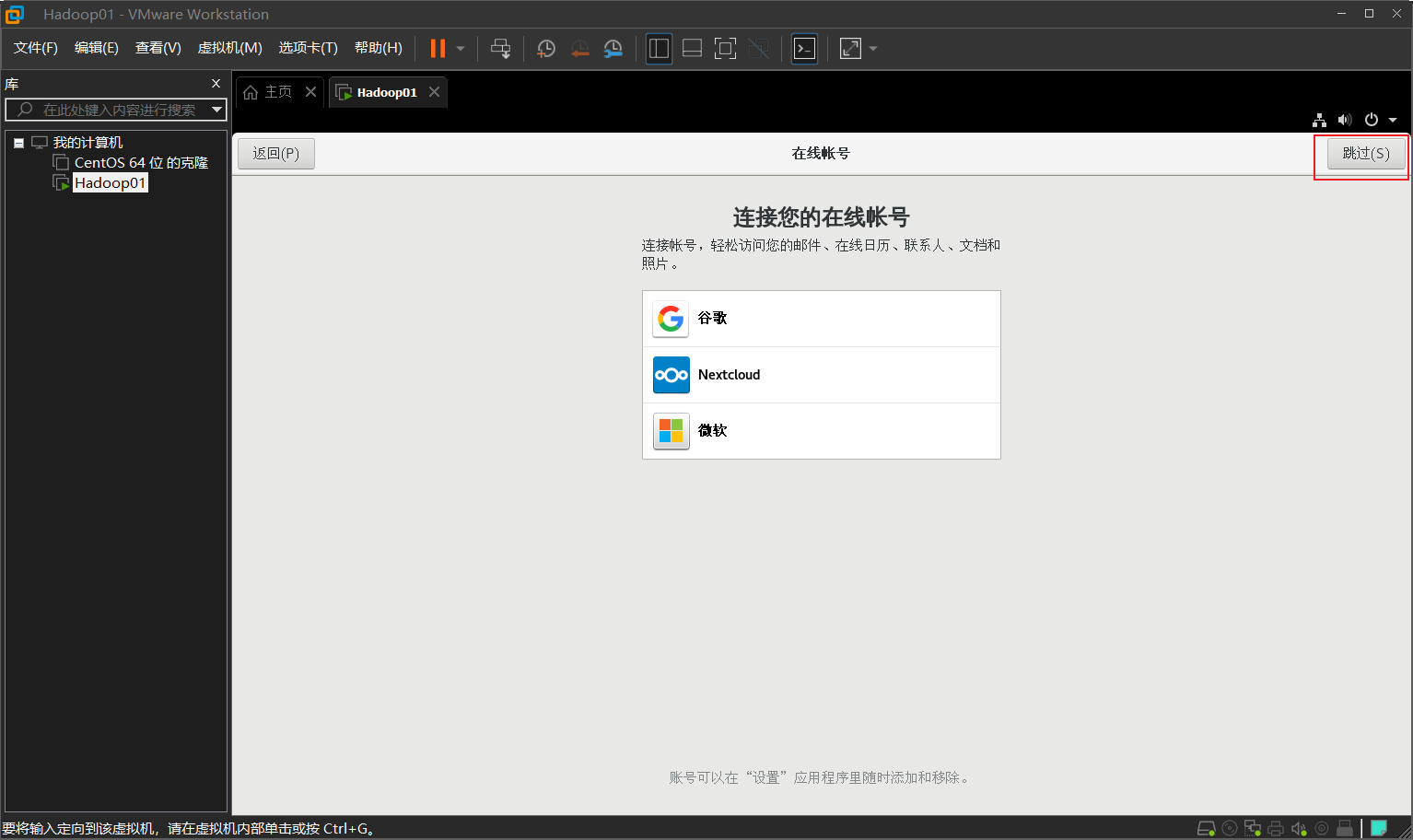
Task: Choose the Nextcloud account option
Action: point(822,375)
